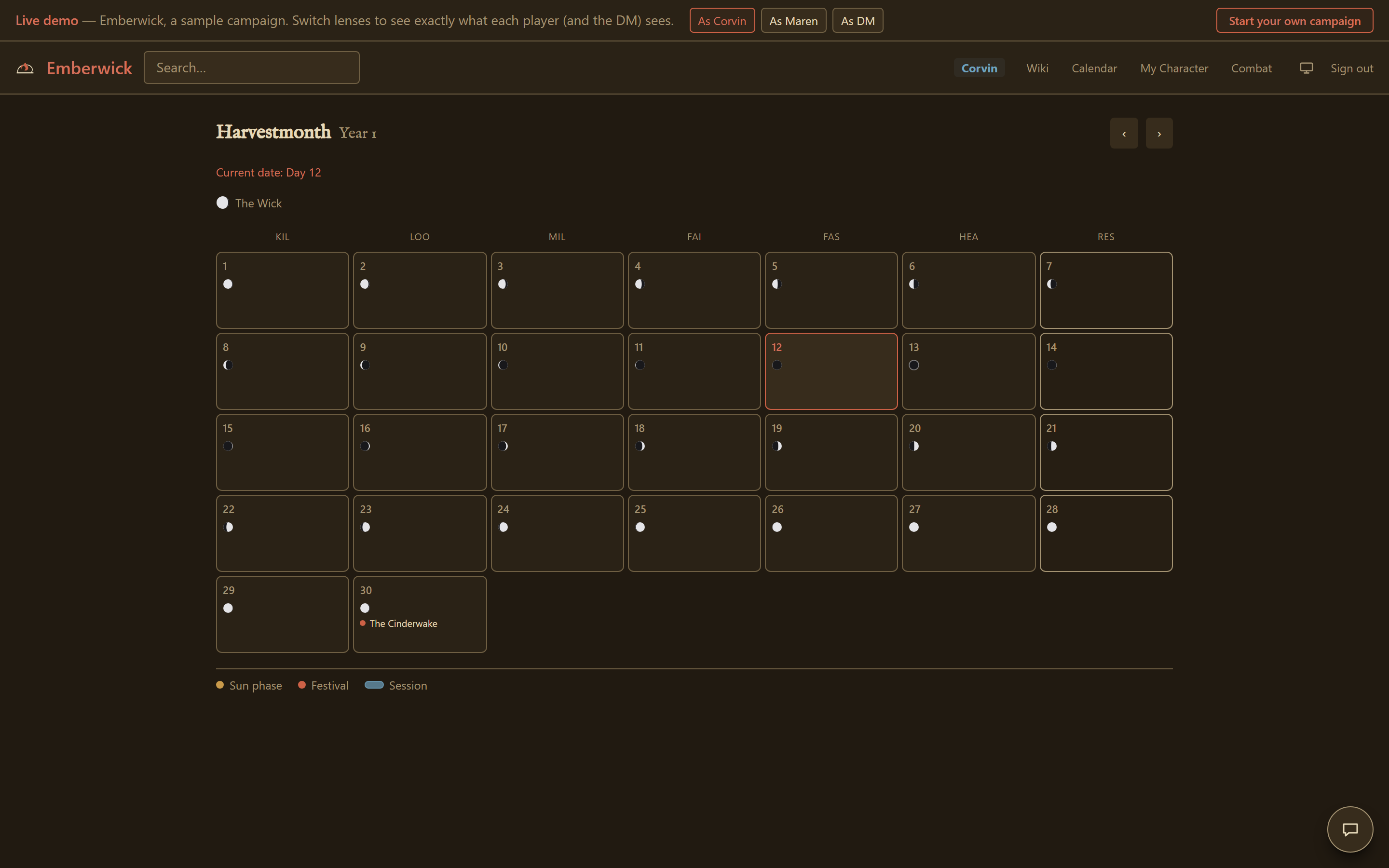Viewport: 1389px width, 868px height.
Task: Go to previous month with left chevron
Action: [x=1124, y=133]
